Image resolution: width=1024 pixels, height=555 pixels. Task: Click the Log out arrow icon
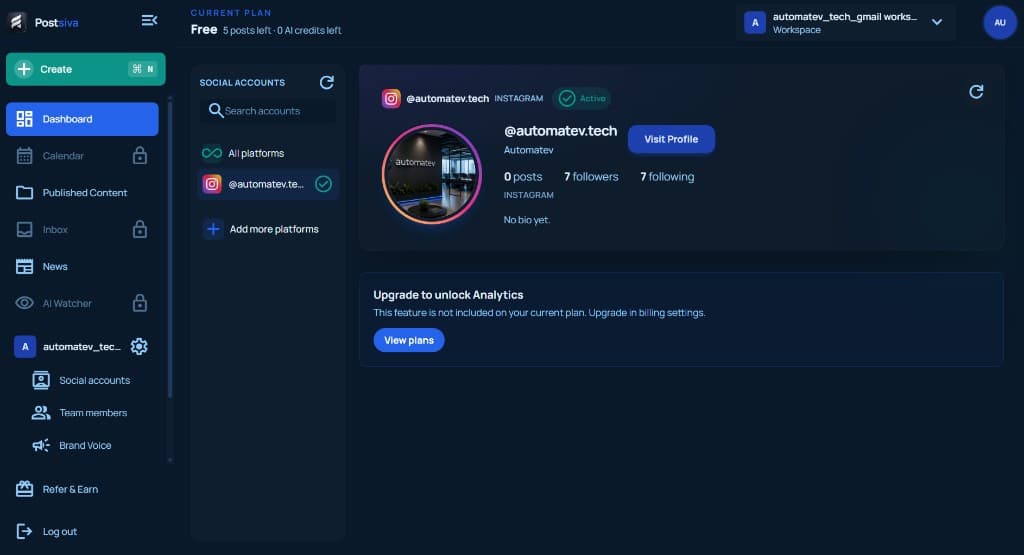tap(24, 531)
